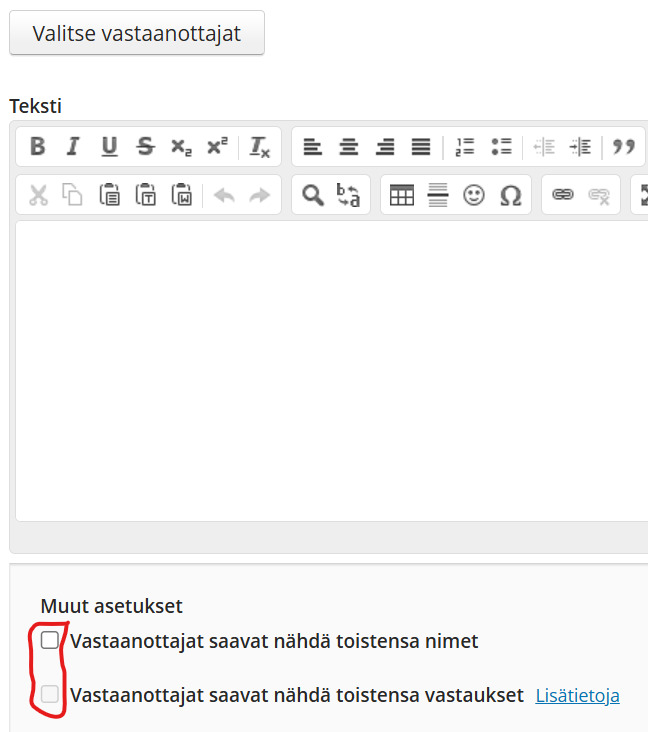The width and height of the screenshot is (648, 732).
Task: Insert a numbered list
Action: (465, 147)
